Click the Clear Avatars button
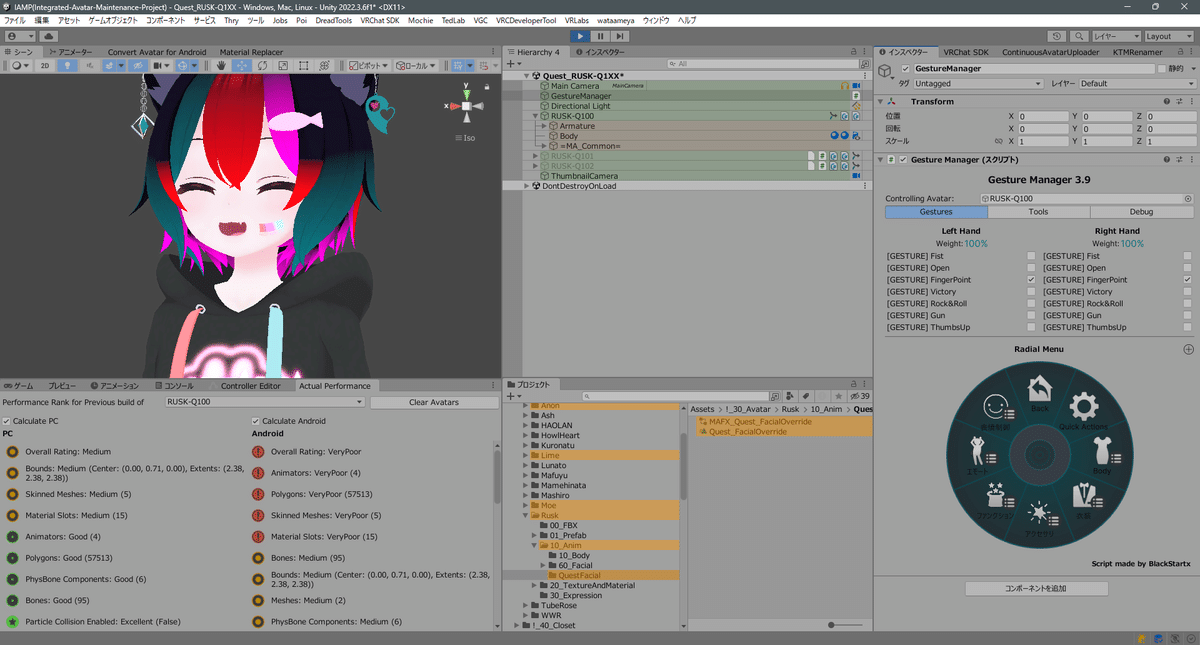 click(x=434, y=402)
